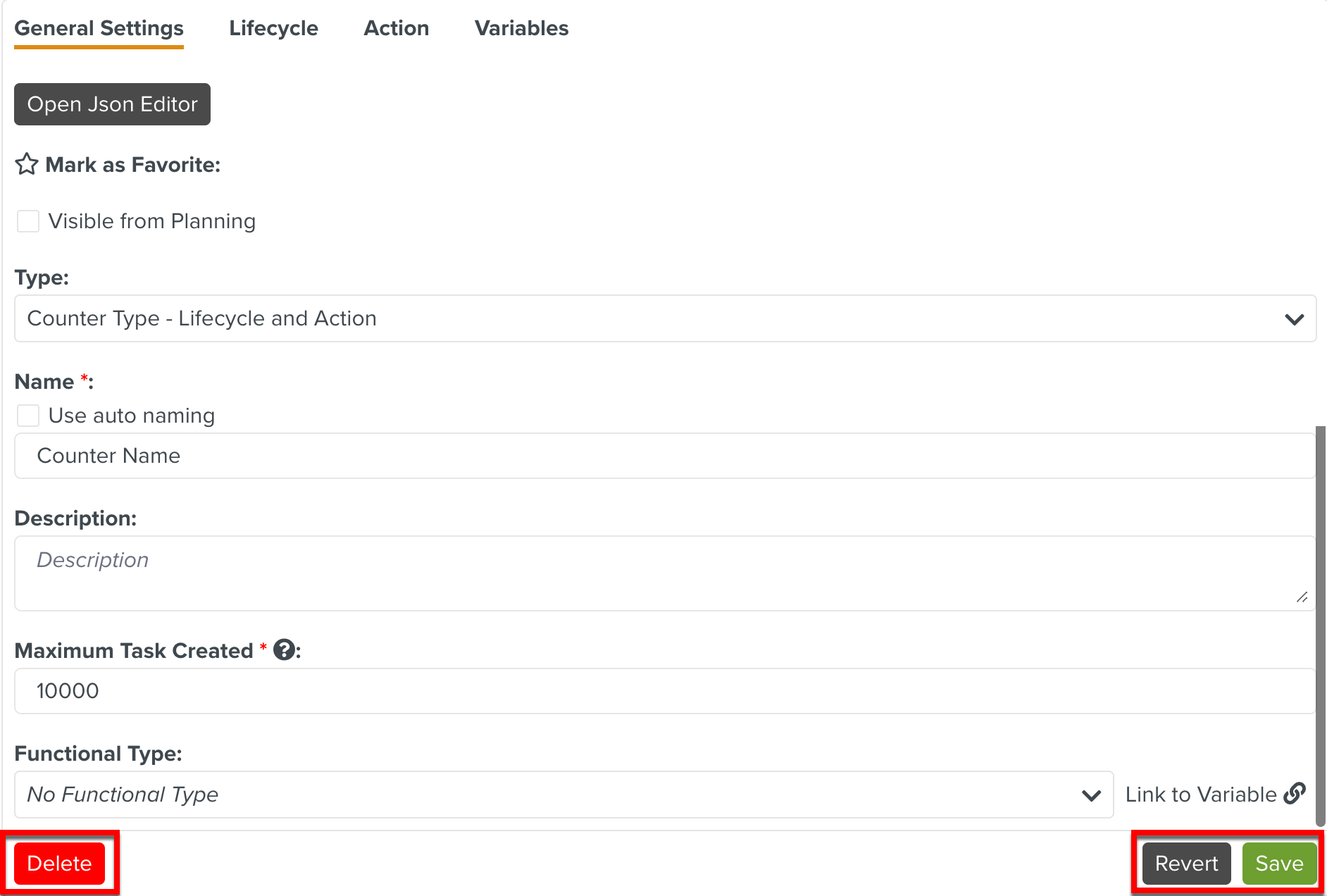Go to the Variables tab
The image size is (1327, 896).
pos(521,28)
